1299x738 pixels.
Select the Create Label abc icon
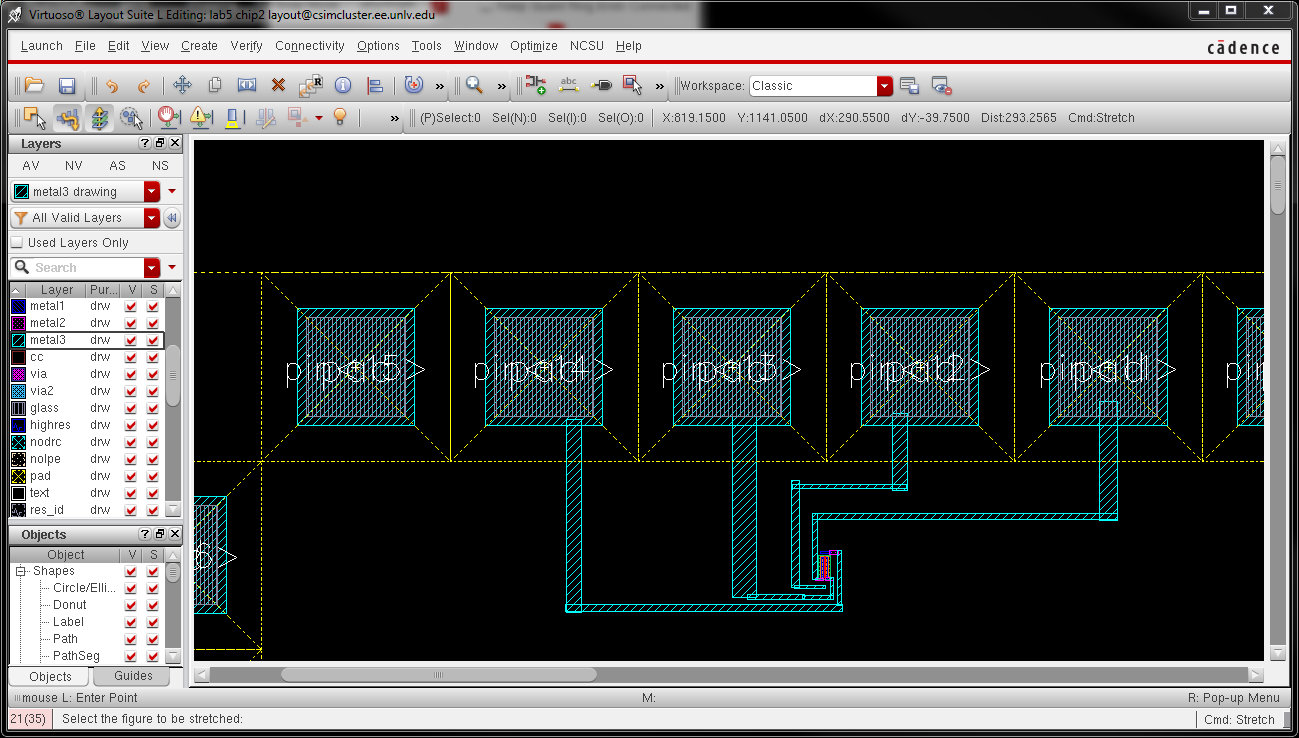(x=569, y=86)
